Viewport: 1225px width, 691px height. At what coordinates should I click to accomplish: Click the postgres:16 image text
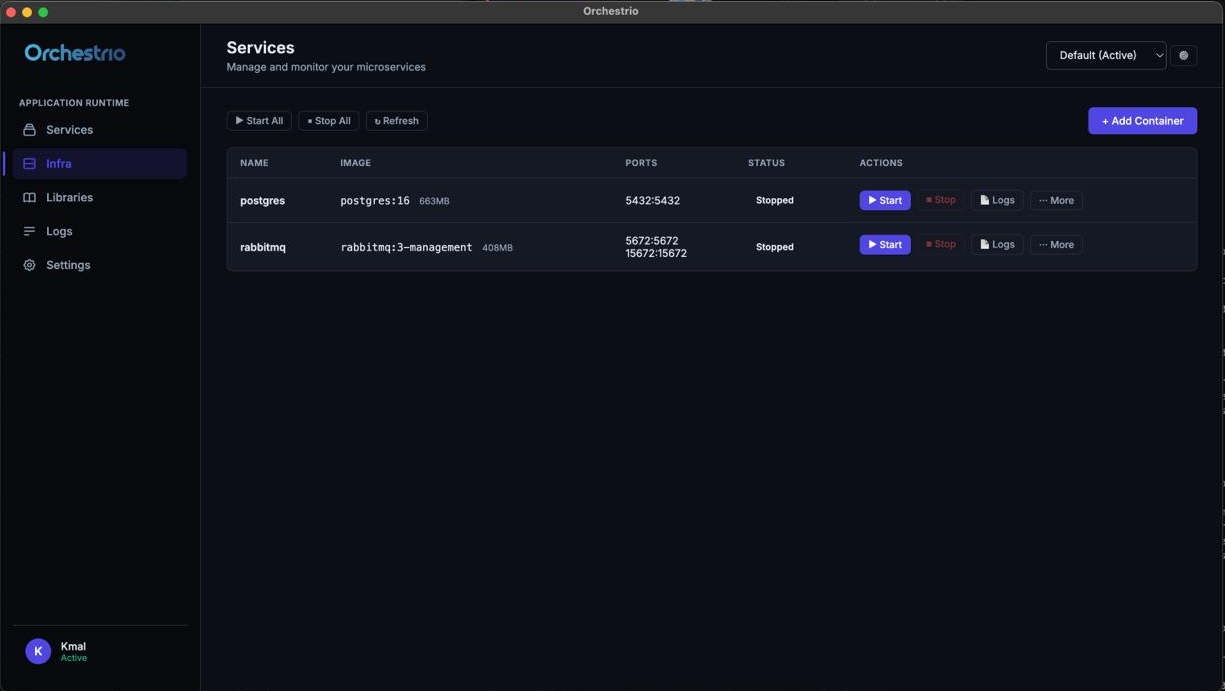pyautogui.click(x=375, y=201)
